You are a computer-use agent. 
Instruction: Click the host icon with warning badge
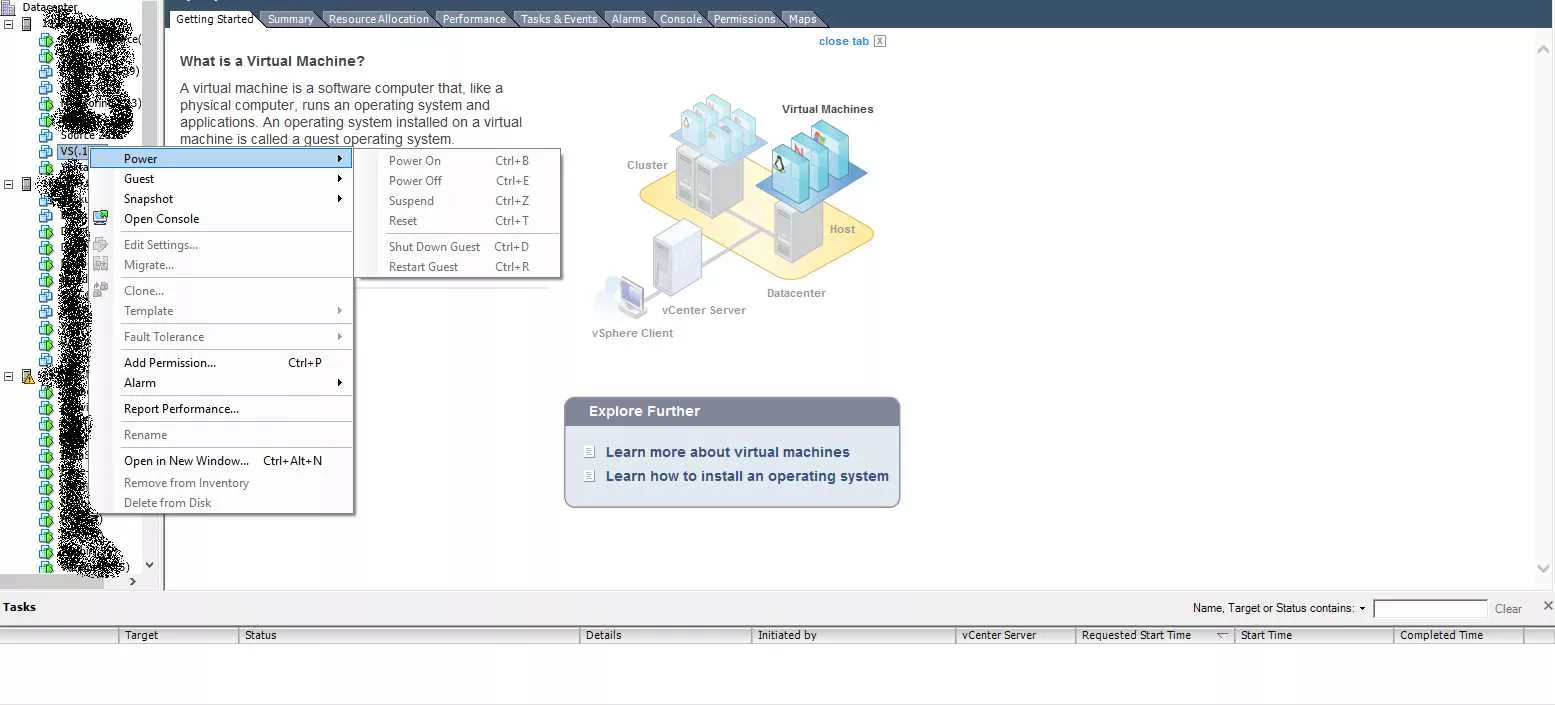click(x=28, y=377)
